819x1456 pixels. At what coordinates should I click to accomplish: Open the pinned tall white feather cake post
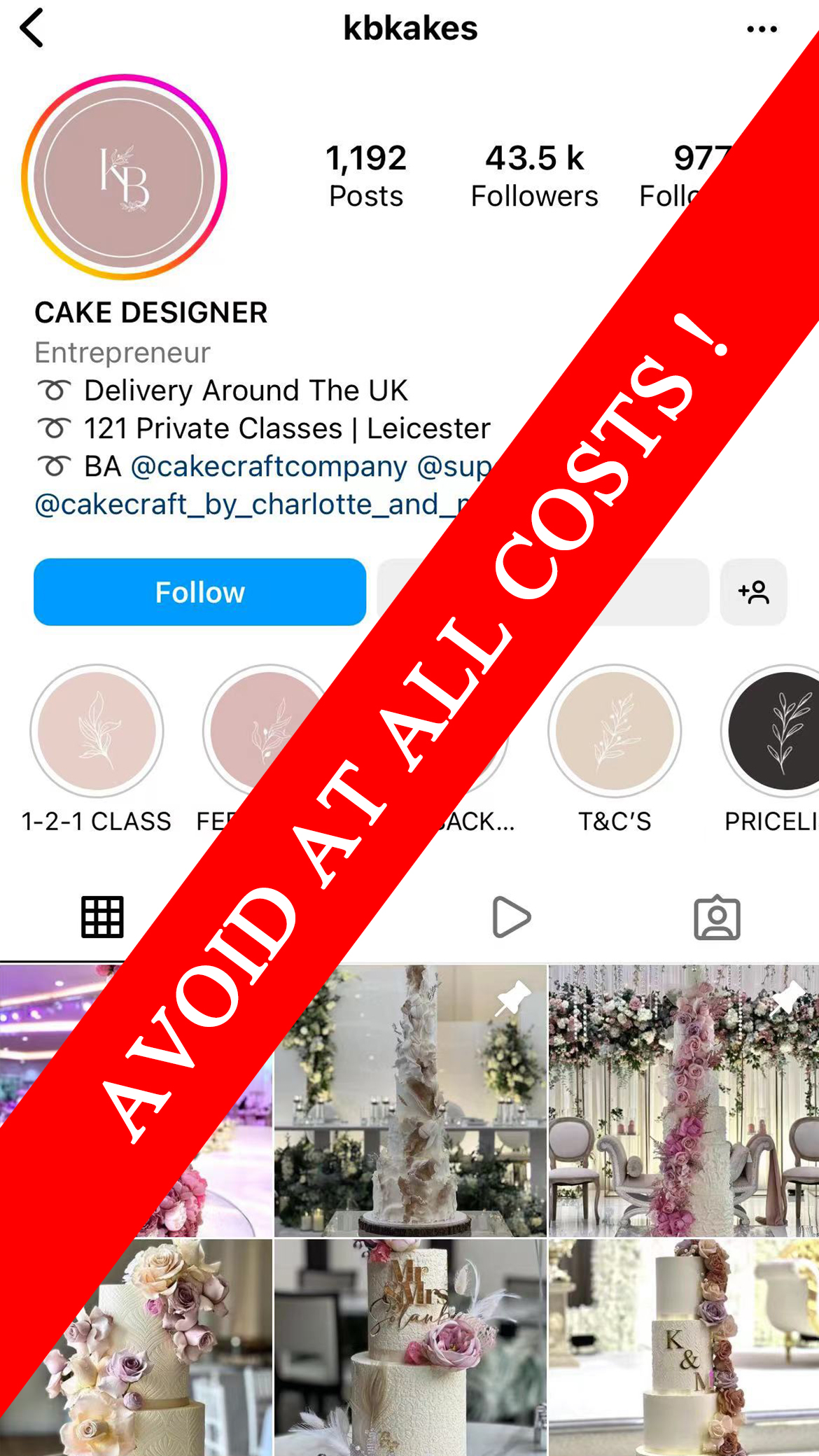point(410,1100)
